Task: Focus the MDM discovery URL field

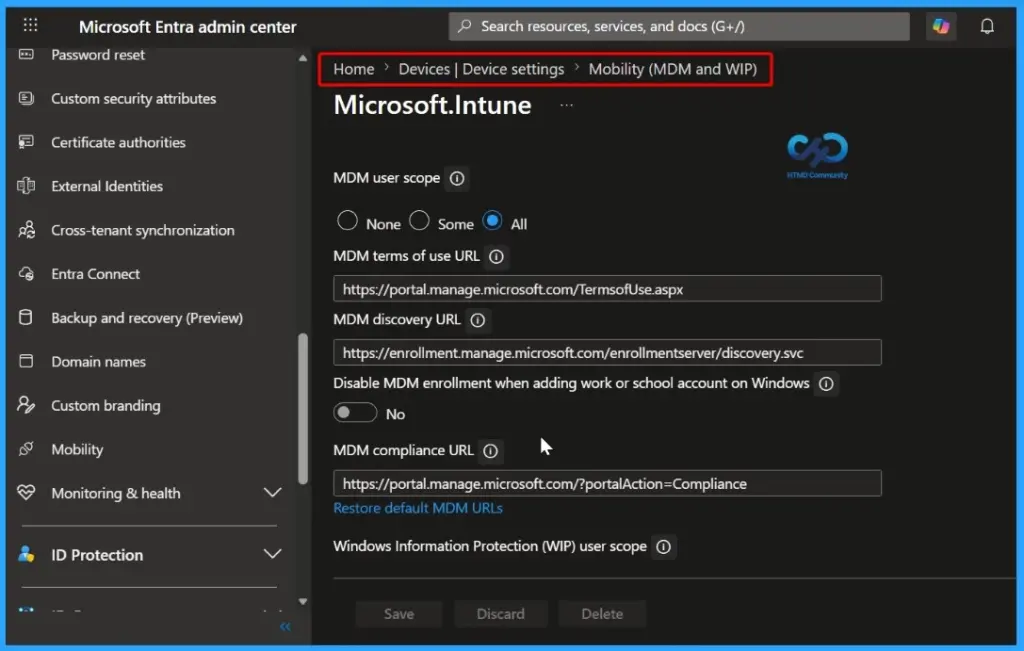Action: click(x=607, y=353)
